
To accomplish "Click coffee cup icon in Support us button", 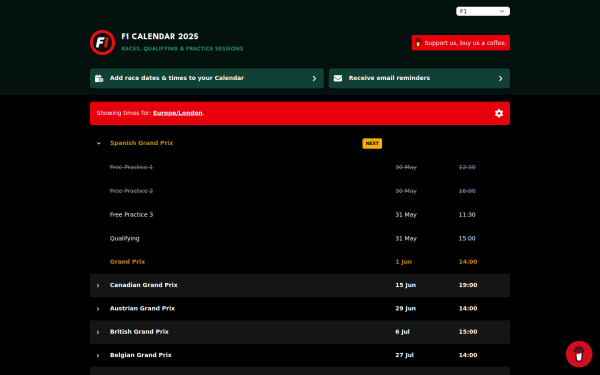I will point(418,43).
